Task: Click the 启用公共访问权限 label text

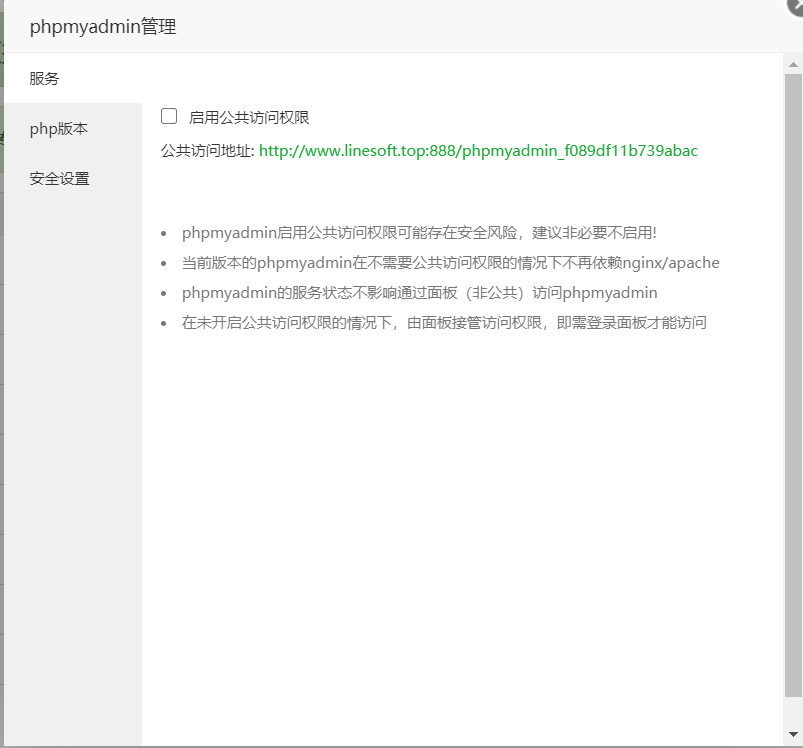Action: [x=249, y=117]
